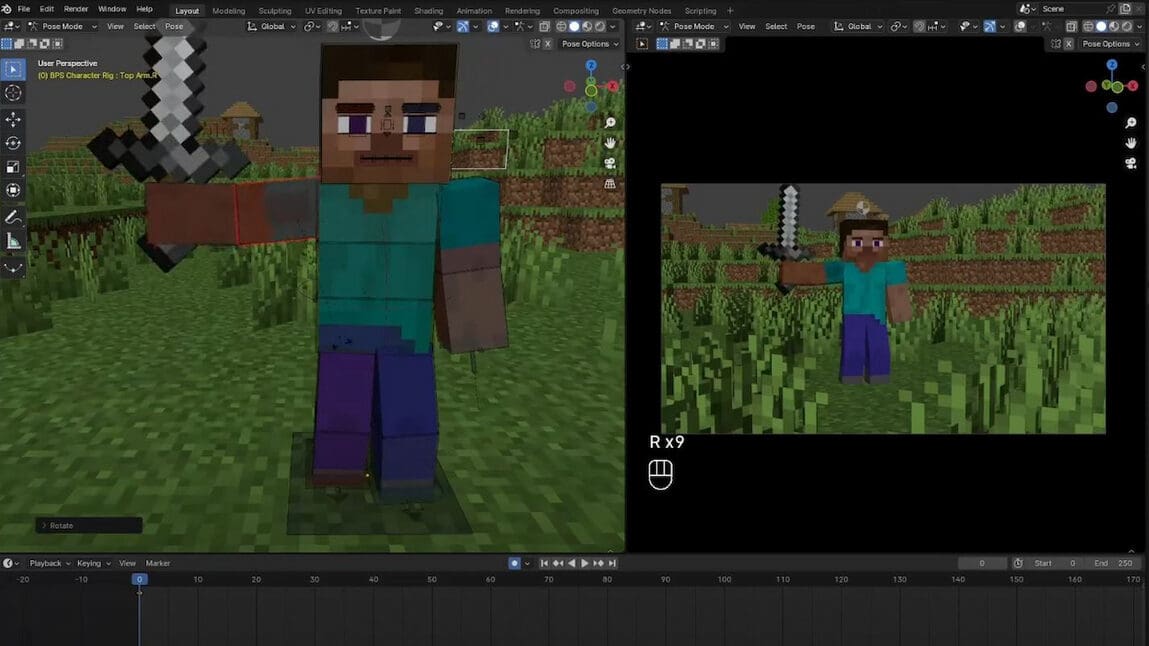Click the current frame number field

[x=982, y=563]
